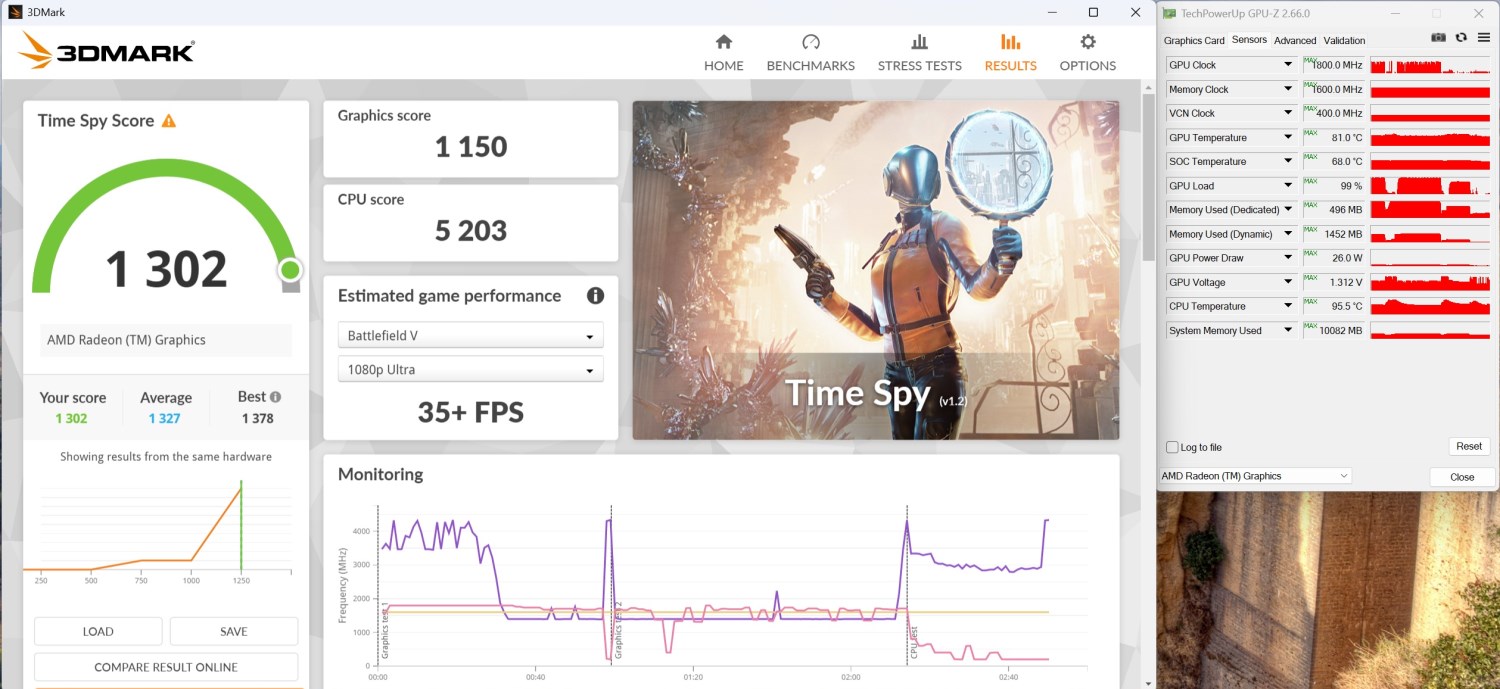Open the AMD Radeon GPU selector in GPU-Z
Viewport: 1500px width, 689px height.
(1255, 476)
